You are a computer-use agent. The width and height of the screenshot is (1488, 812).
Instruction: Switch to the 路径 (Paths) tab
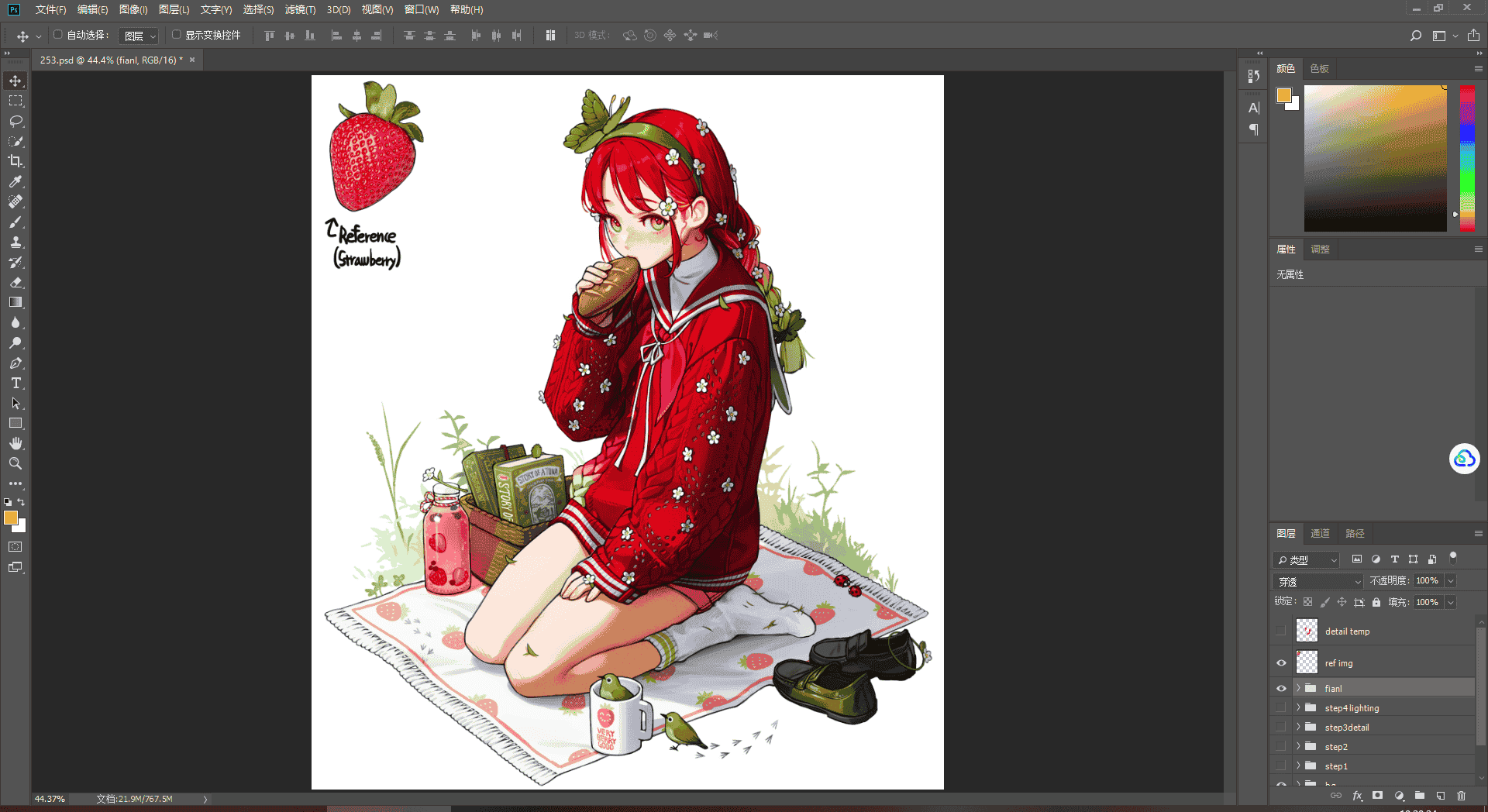pos(1355,533)
